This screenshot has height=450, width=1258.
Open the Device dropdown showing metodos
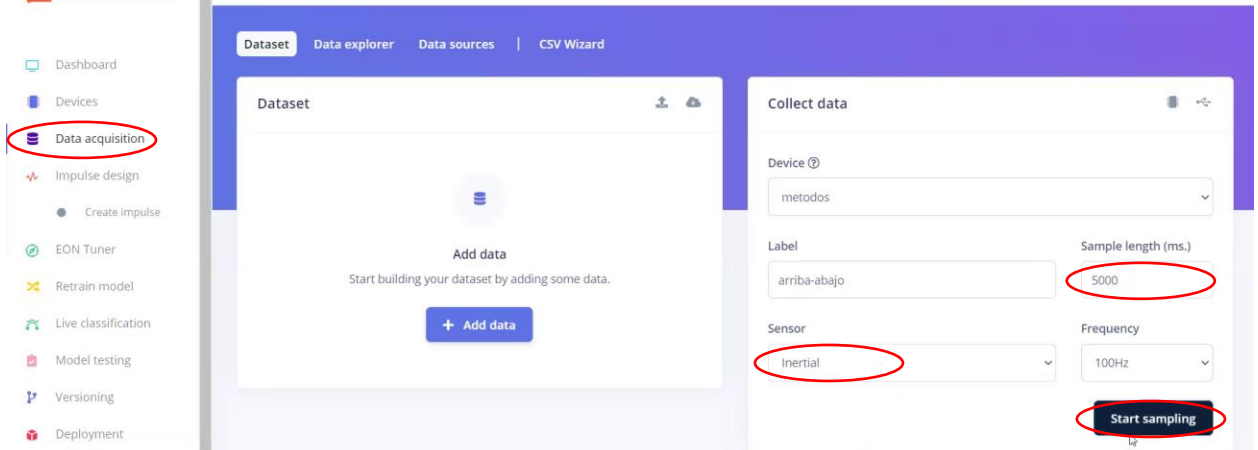coord(990,197)
